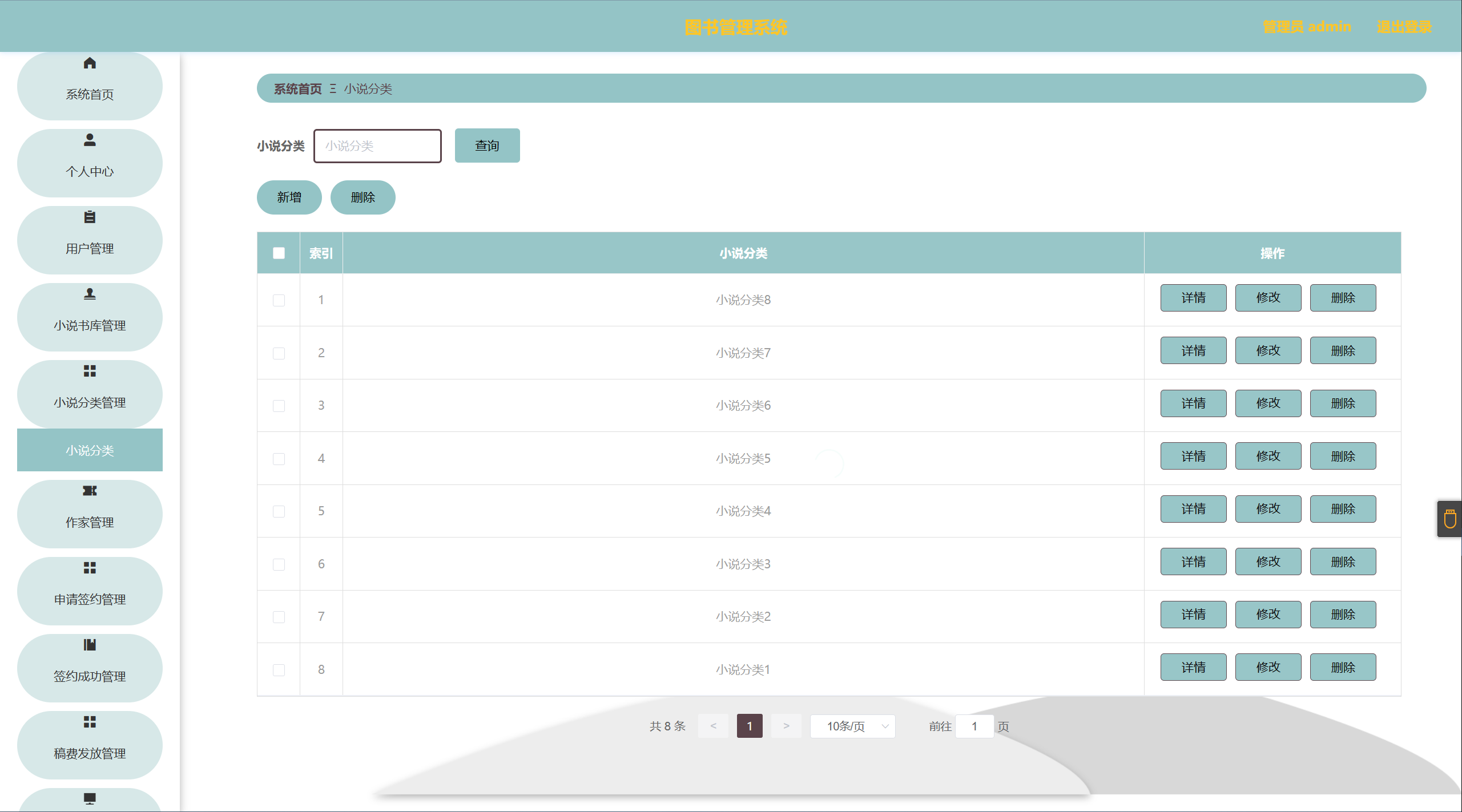Select the 小说分类 submenu item

[x=90, y=450]
